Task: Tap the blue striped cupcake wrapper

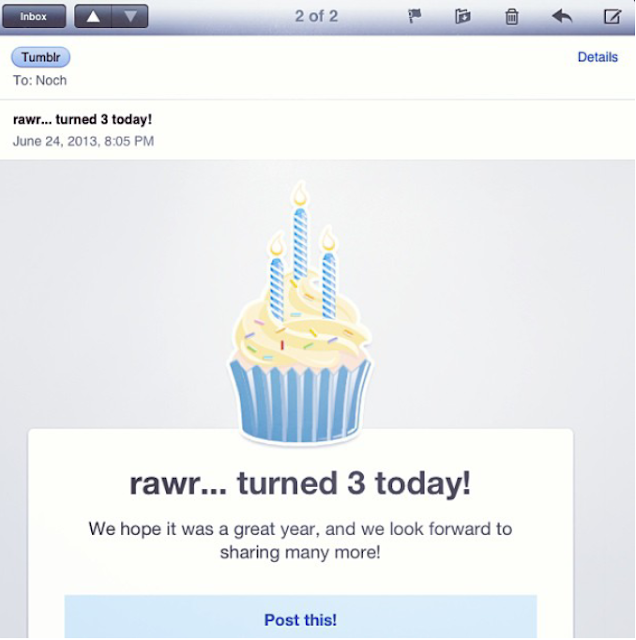Action: (x=299, y=401)
